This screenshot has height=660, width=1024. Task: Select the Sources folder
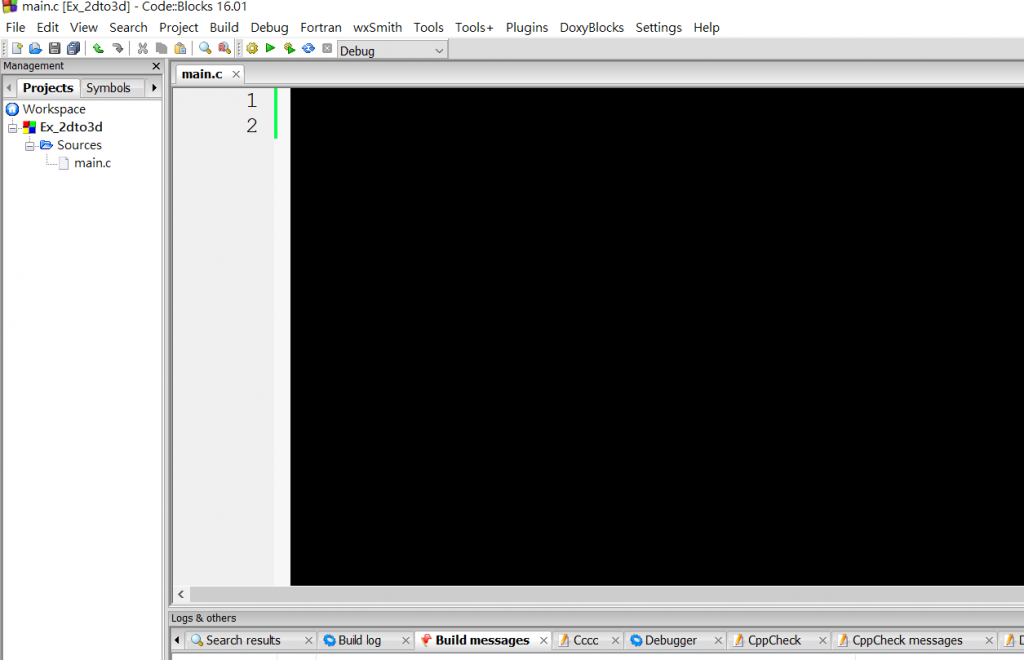point(79,145)
